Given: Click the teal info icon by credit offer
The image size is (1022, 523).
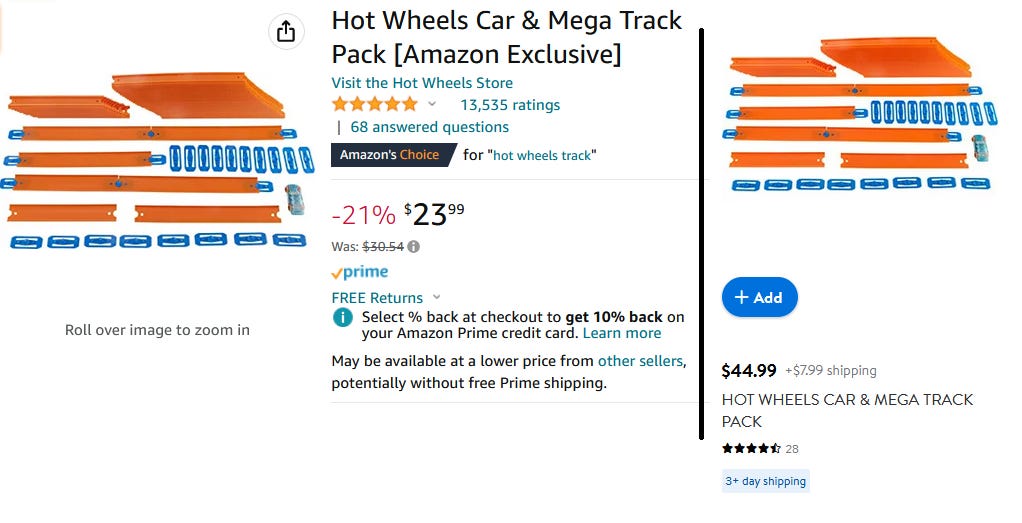Looking at the screenshot, I should pos(342,317).
